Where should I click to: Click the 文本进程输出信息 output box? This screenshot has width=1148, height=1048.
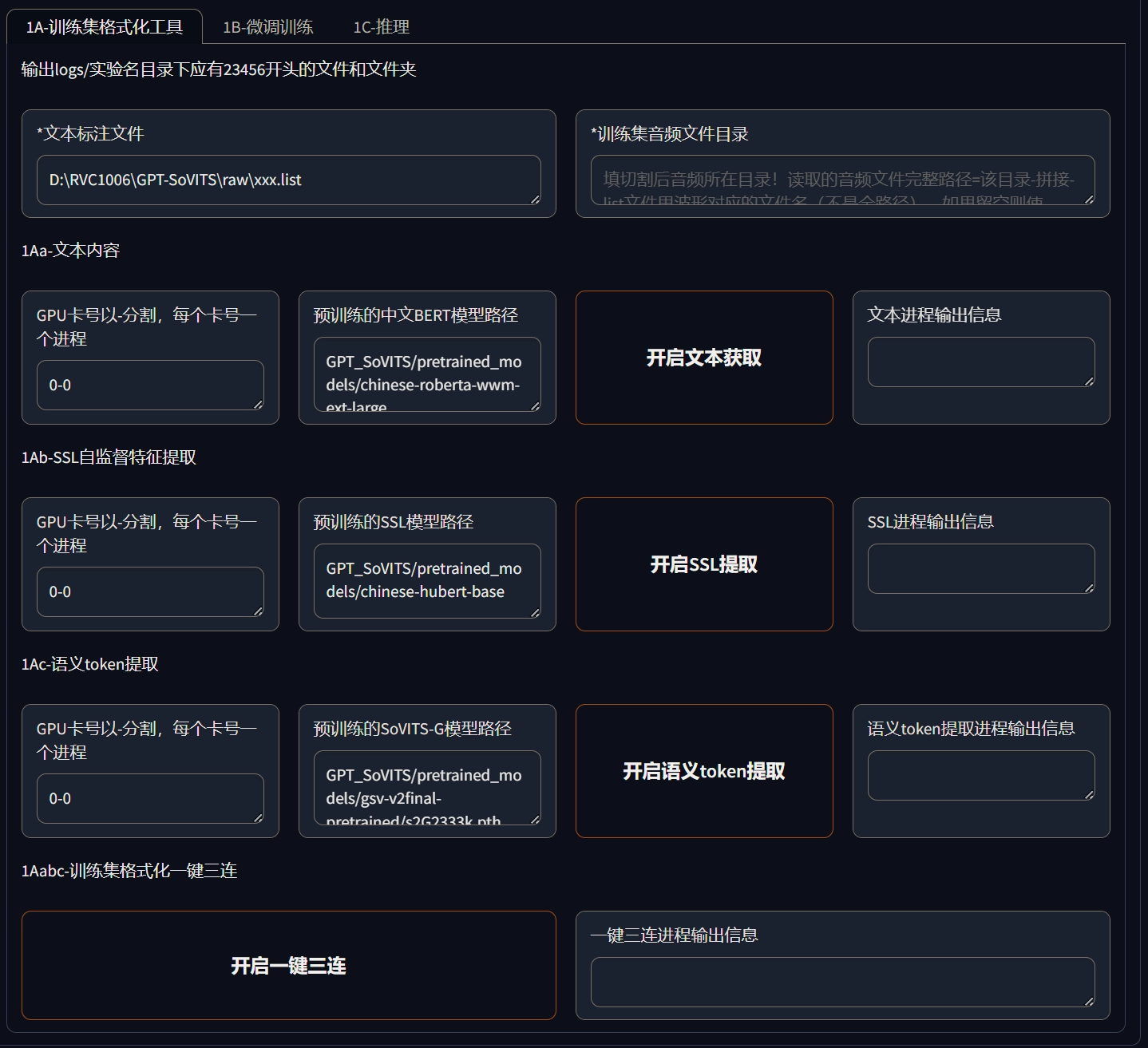(980, 362)
